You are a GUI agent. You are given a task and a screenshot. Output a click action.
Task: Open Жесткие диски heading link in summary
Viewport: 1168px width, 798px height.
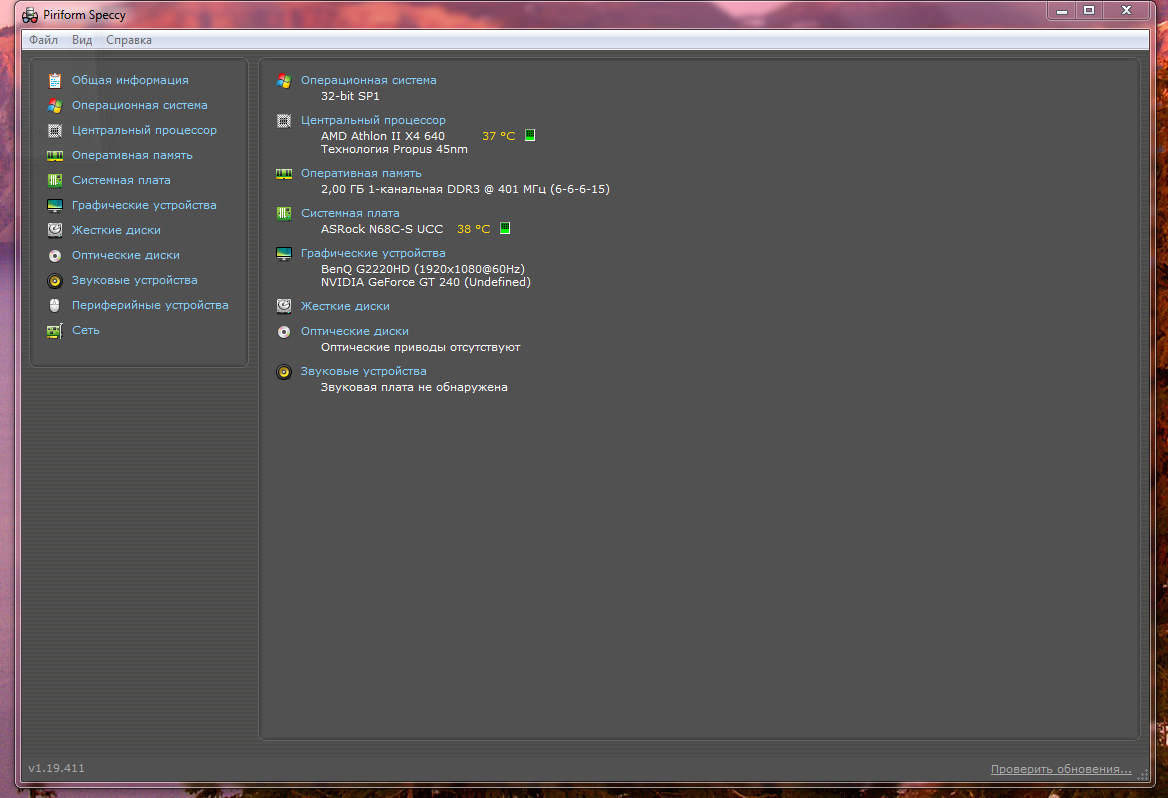click(345, 306)
